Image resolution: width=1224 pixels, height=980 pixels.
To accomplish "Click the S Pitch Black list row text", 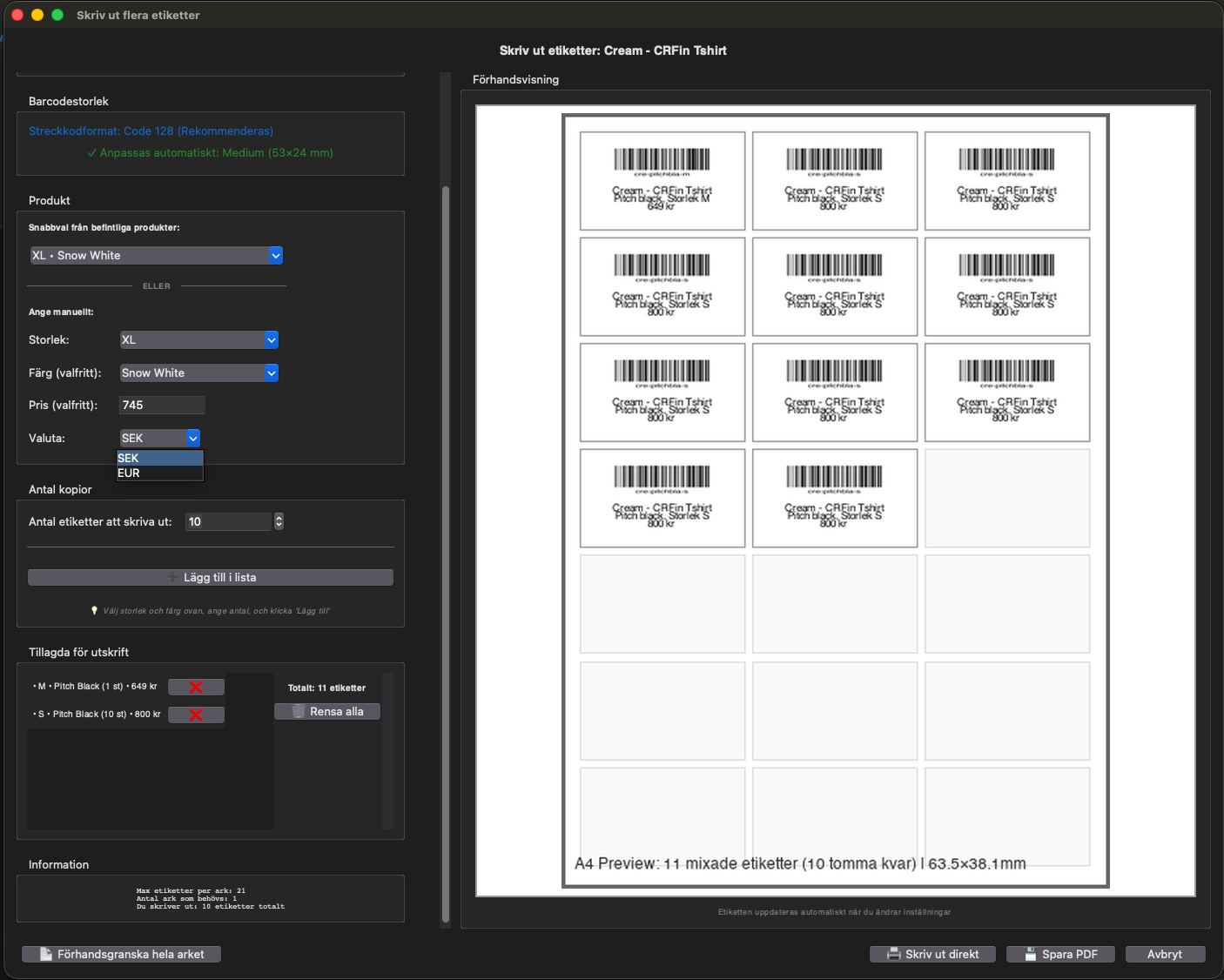I will click(x=98, y=715).
